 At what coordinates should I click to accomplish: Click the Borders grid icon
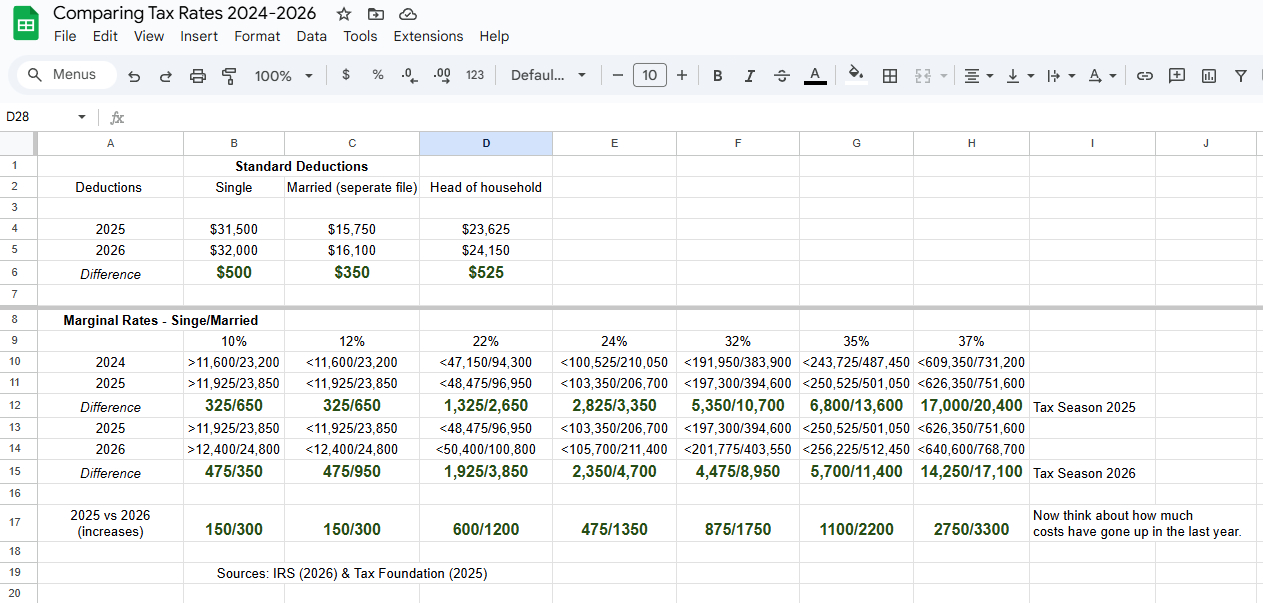pos(889,76)
